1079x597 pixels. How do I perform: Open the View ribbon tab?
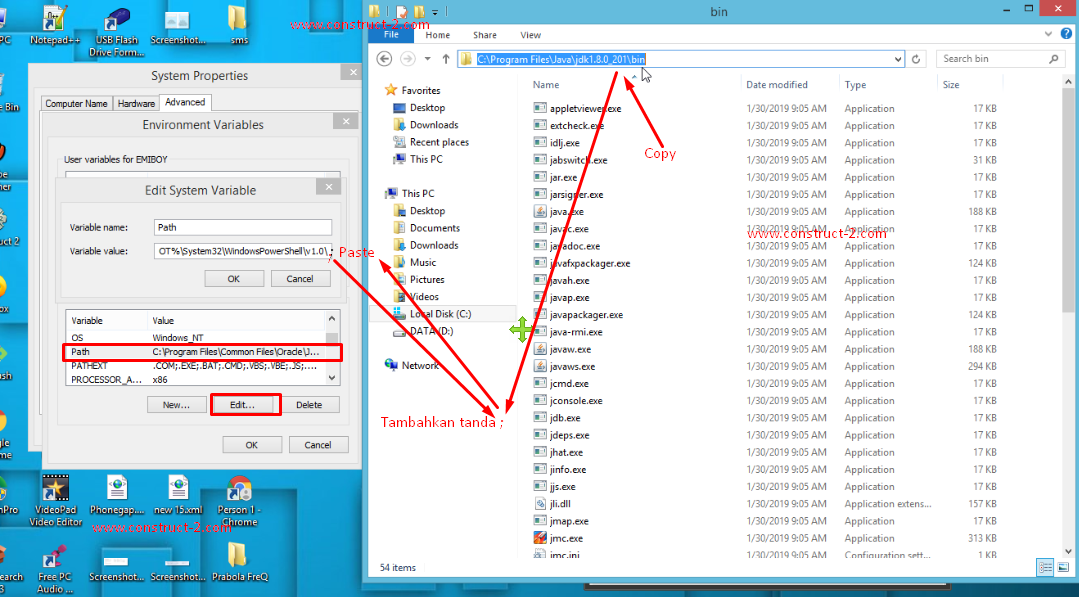(531, 35)
